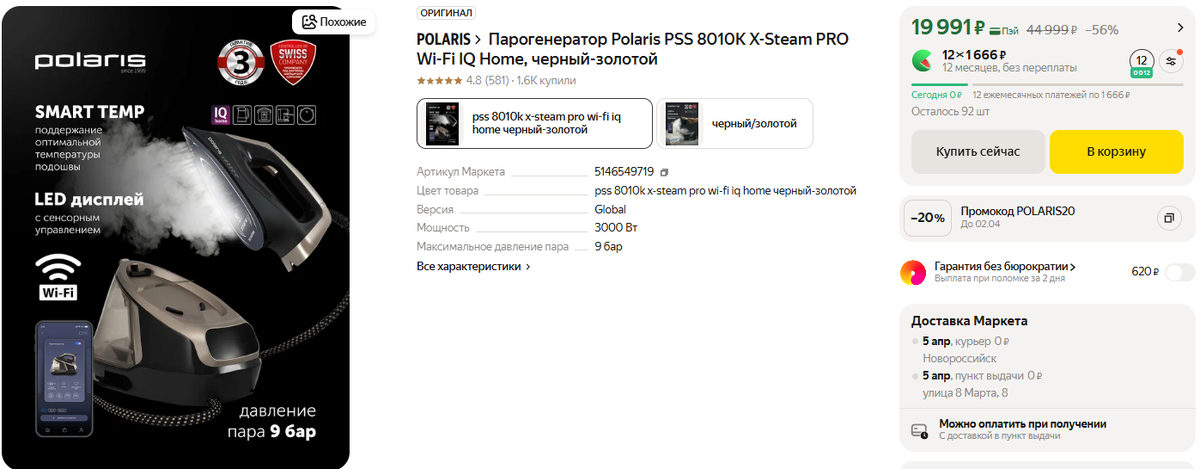The width and height of the screenshot is (1200, 469).
Task: Click the −20% discount badge
Action: [925, 218]
